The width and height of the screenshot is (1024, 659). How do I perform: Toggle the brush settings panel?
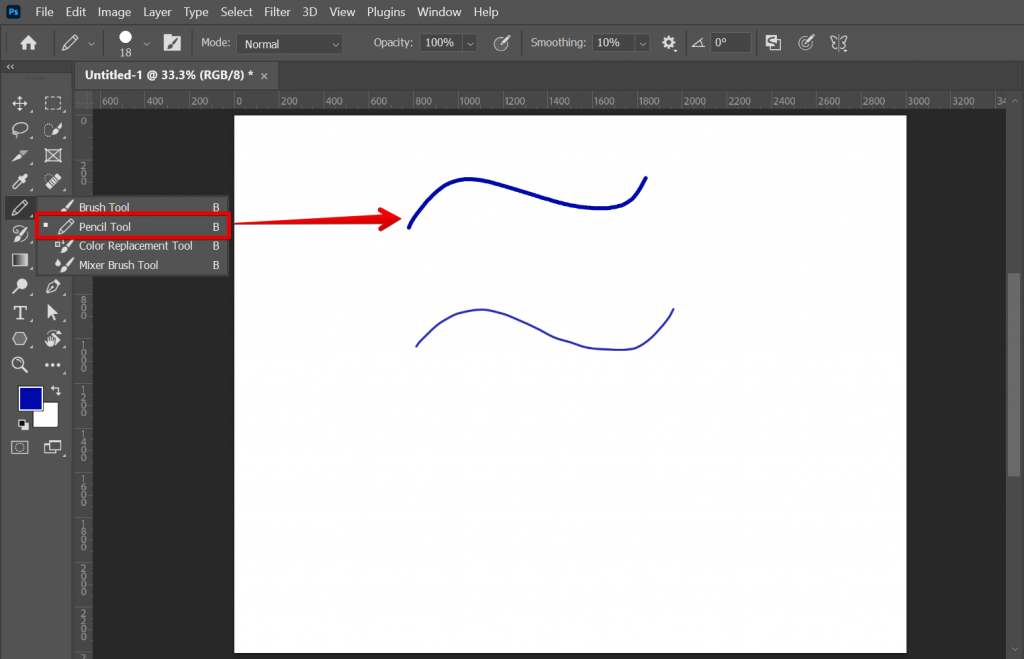[172, 43]
